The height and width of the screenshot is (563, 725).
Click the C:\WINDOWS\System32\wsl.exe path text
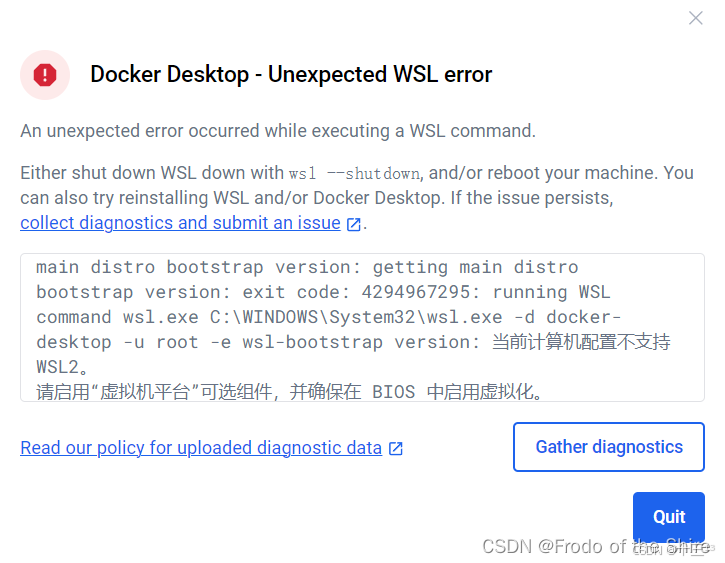tap(356, 317)
